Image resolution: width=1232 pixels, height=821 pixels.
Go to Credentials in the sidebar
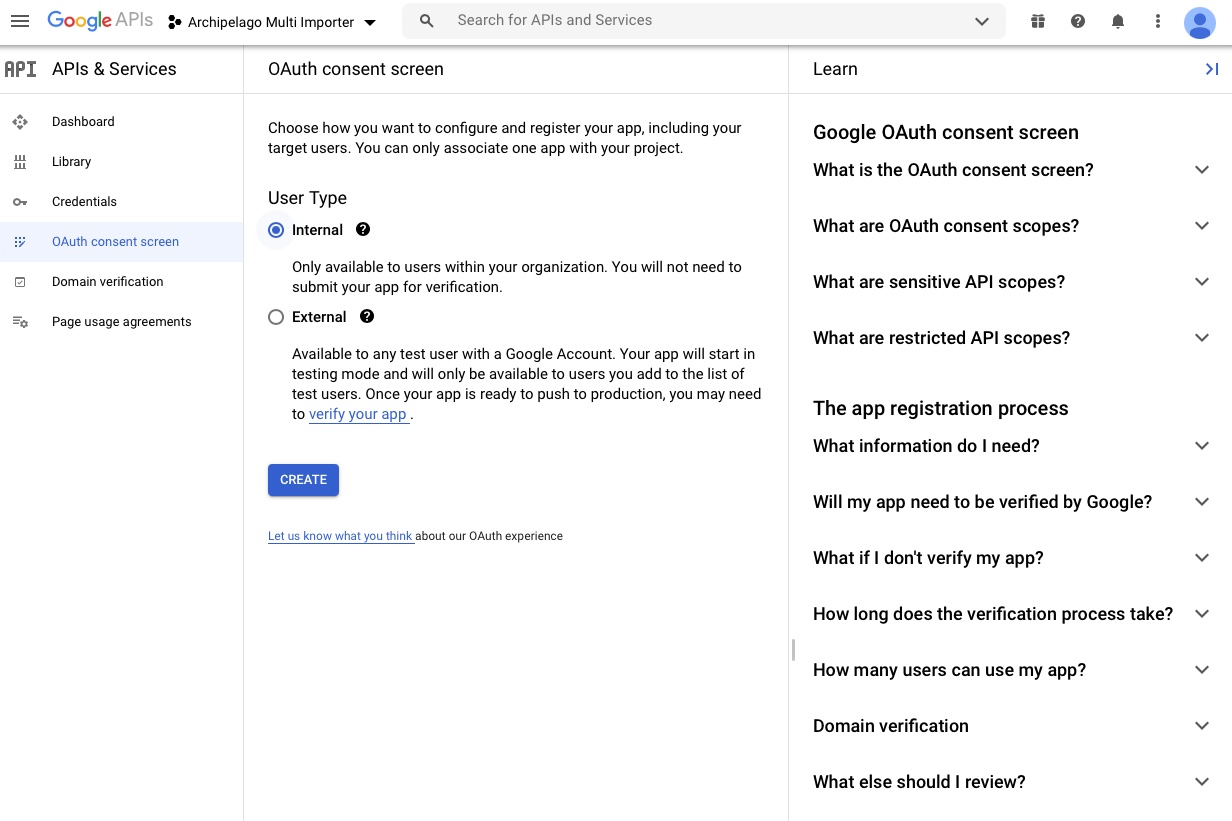[84, 201]
